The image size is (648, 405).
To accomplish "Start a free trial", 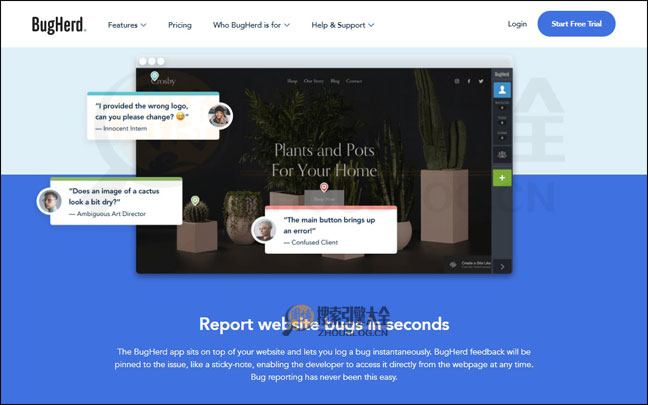I will pyautogui.click(x=576, y=24).
